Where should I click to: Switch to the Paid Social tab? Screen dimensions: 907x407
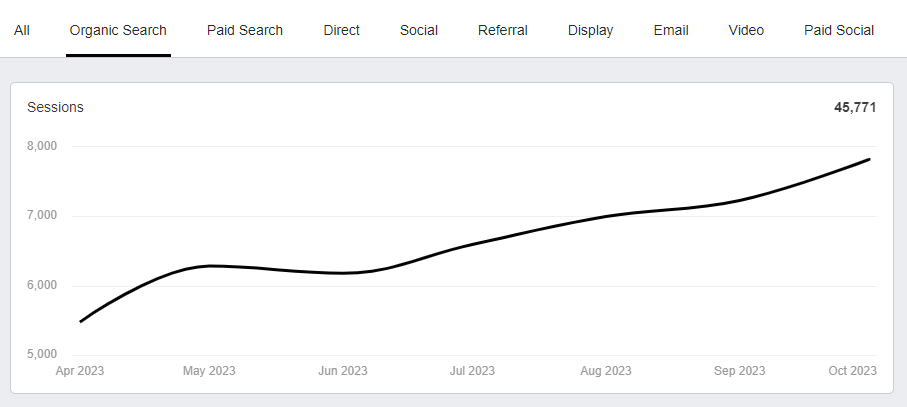tap(839, 30)
